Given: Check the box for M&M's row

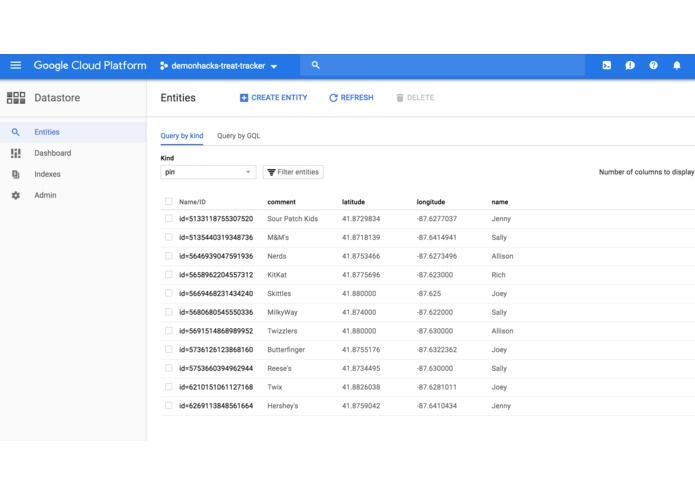Looking at the screenshot, I should pos(168,237).
